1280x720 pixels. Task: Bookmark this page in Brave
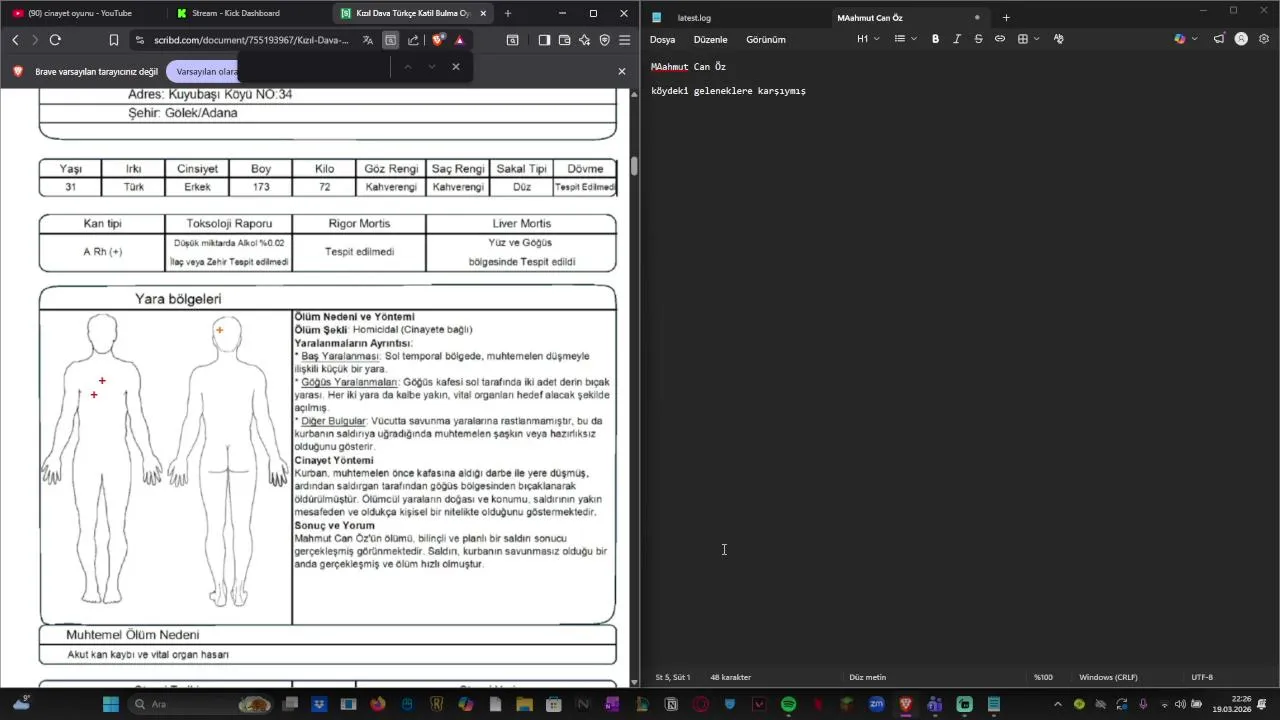point(114,40)
